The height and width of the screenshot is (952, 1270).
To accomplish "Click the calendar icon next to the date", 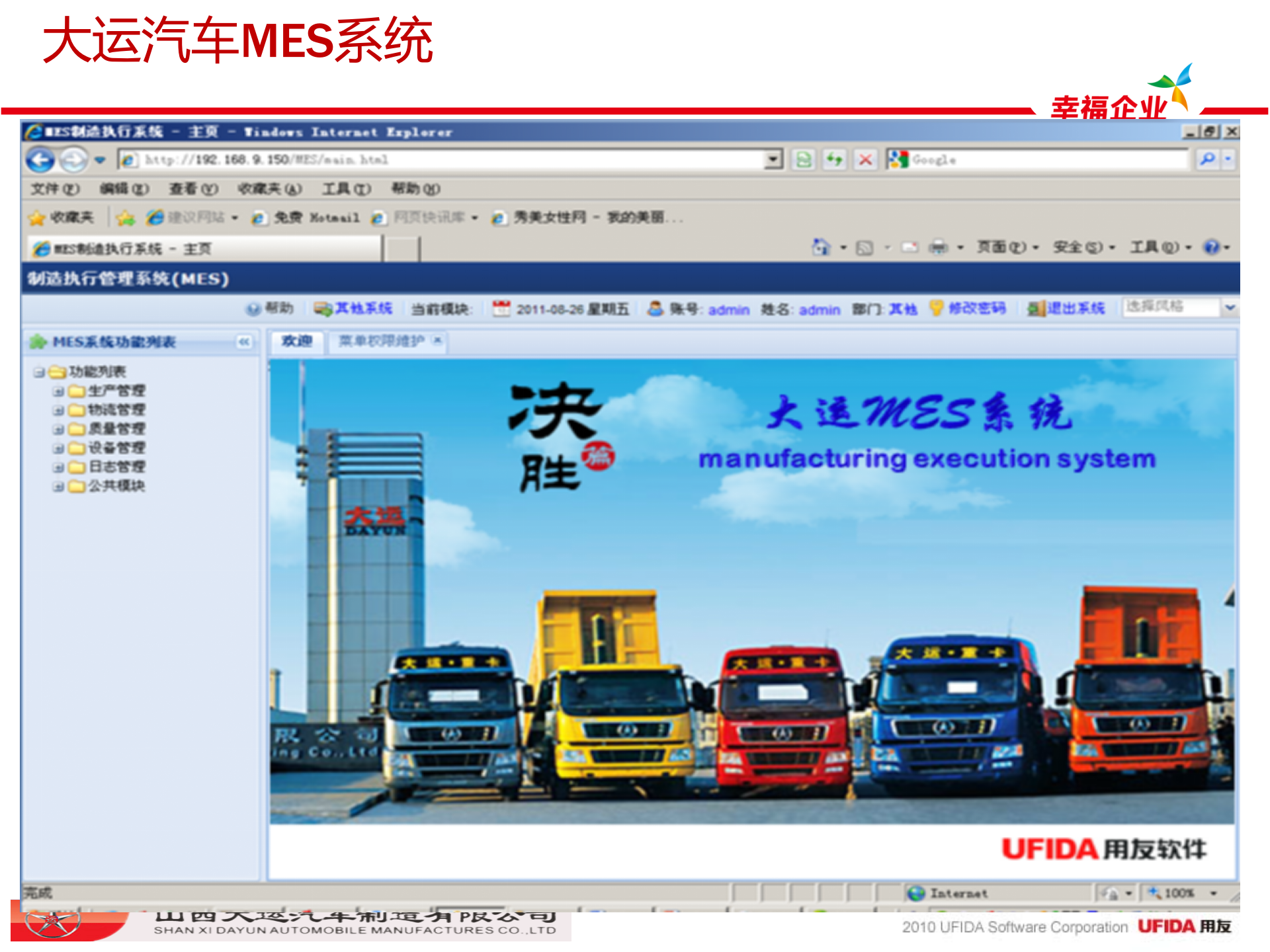I will (501, 308).
